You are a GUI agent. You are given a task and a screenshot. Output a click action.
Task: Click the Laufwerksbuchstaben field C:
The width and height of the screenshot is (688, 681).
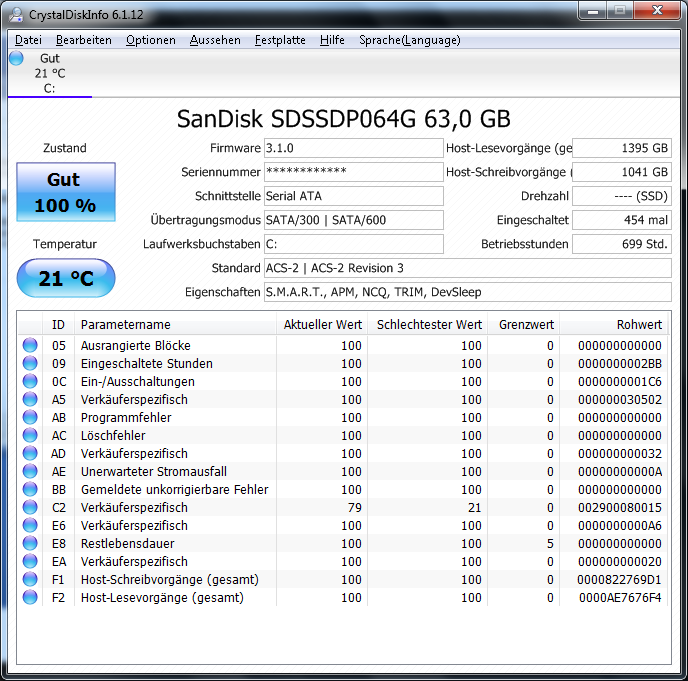click(354, 244)
